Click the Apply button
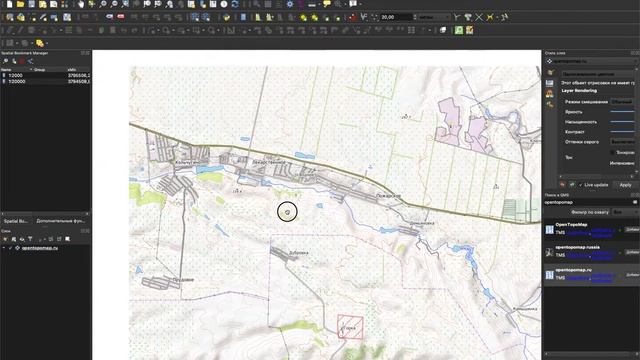 pos(625,185)
